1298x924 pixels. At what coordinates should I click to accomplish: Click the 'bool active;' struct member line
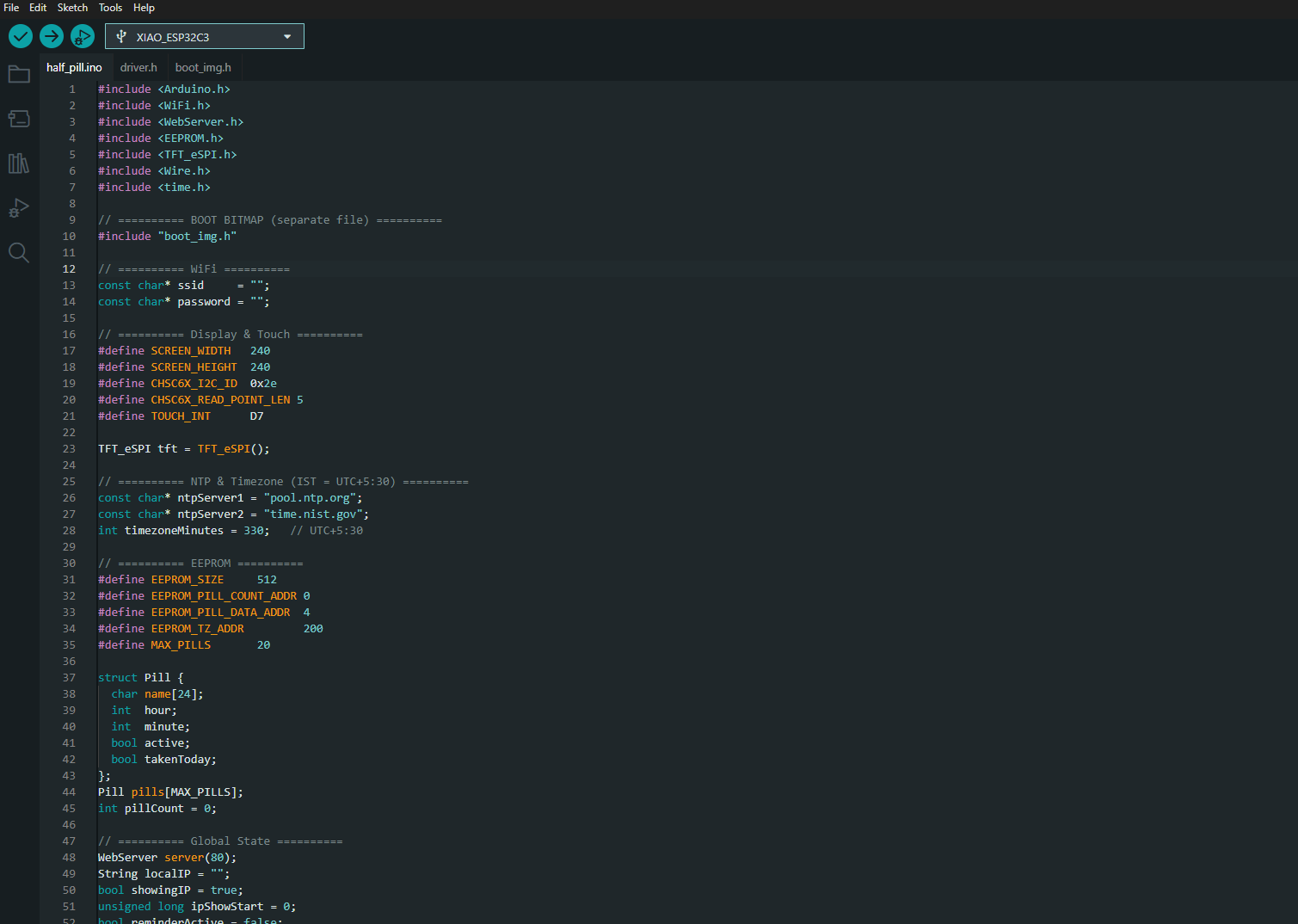pos(151,743)
